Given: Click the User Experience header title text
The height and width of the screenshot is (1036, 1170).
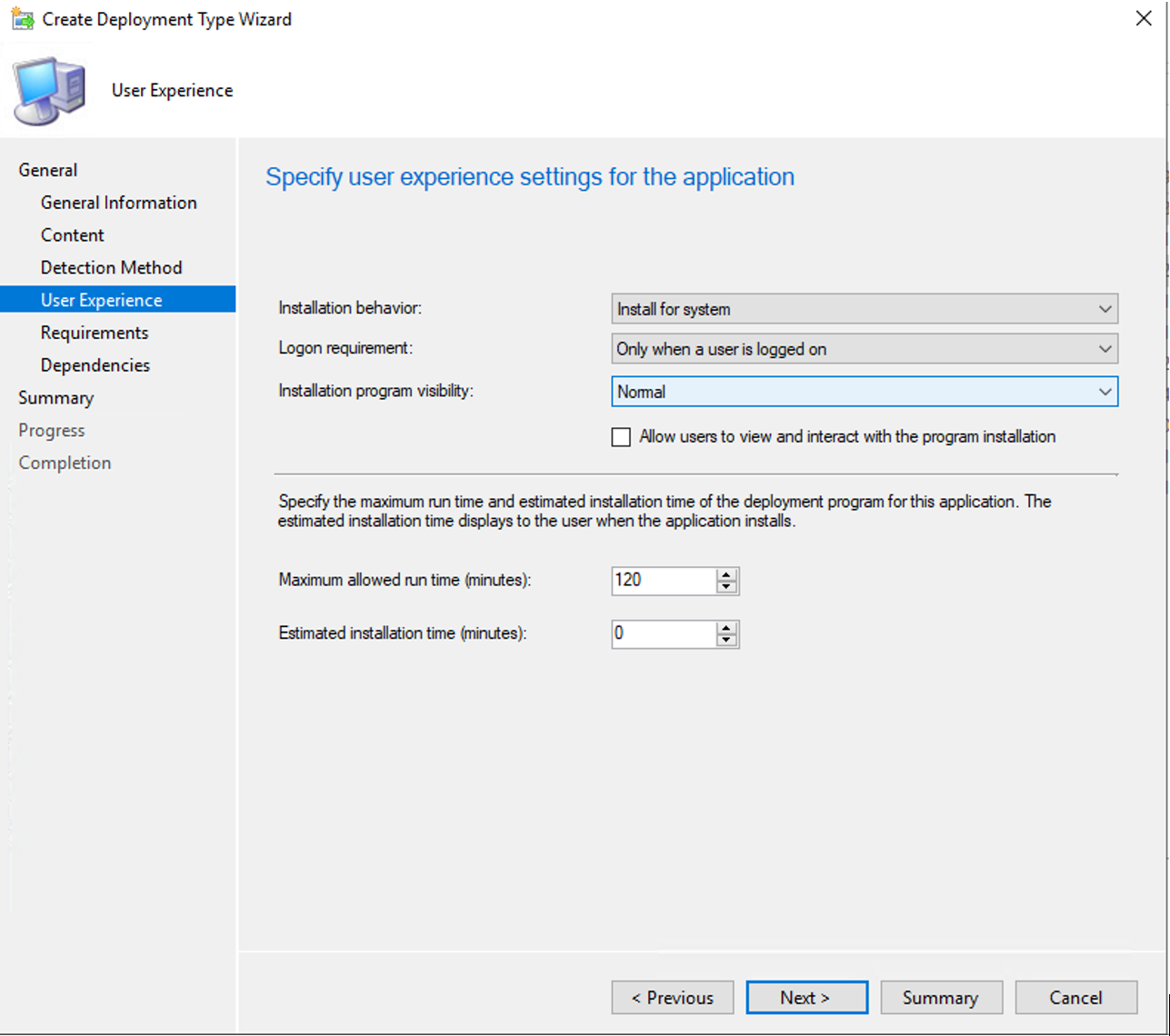Looking at the screenshot, I should click(x=173, y=91).
